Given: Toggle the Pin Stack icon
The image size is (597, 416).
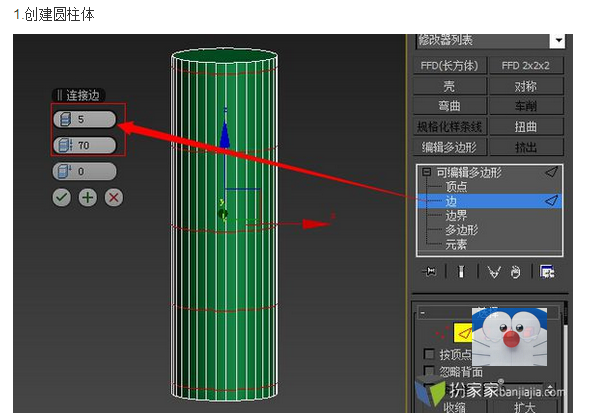Looking at the screenshot, I should click(429, 272).
